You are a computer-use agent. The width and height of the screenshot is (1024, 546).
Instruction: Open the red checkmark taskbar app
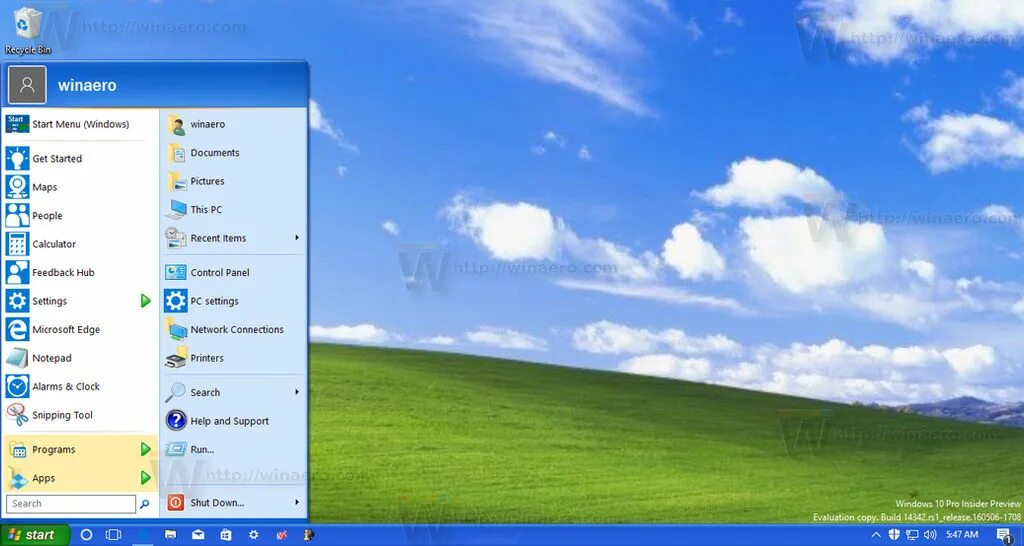(281, 535)
